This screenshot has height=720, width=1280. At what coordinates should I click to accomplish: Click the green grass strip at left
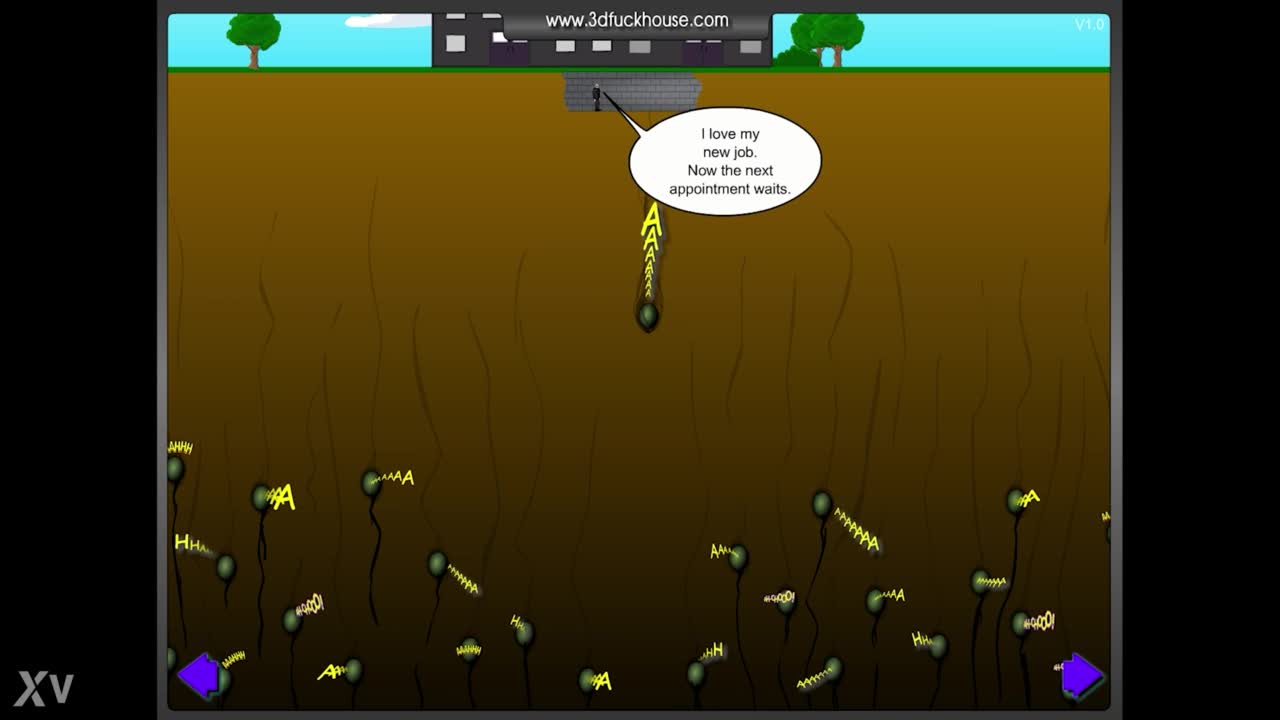300,69
